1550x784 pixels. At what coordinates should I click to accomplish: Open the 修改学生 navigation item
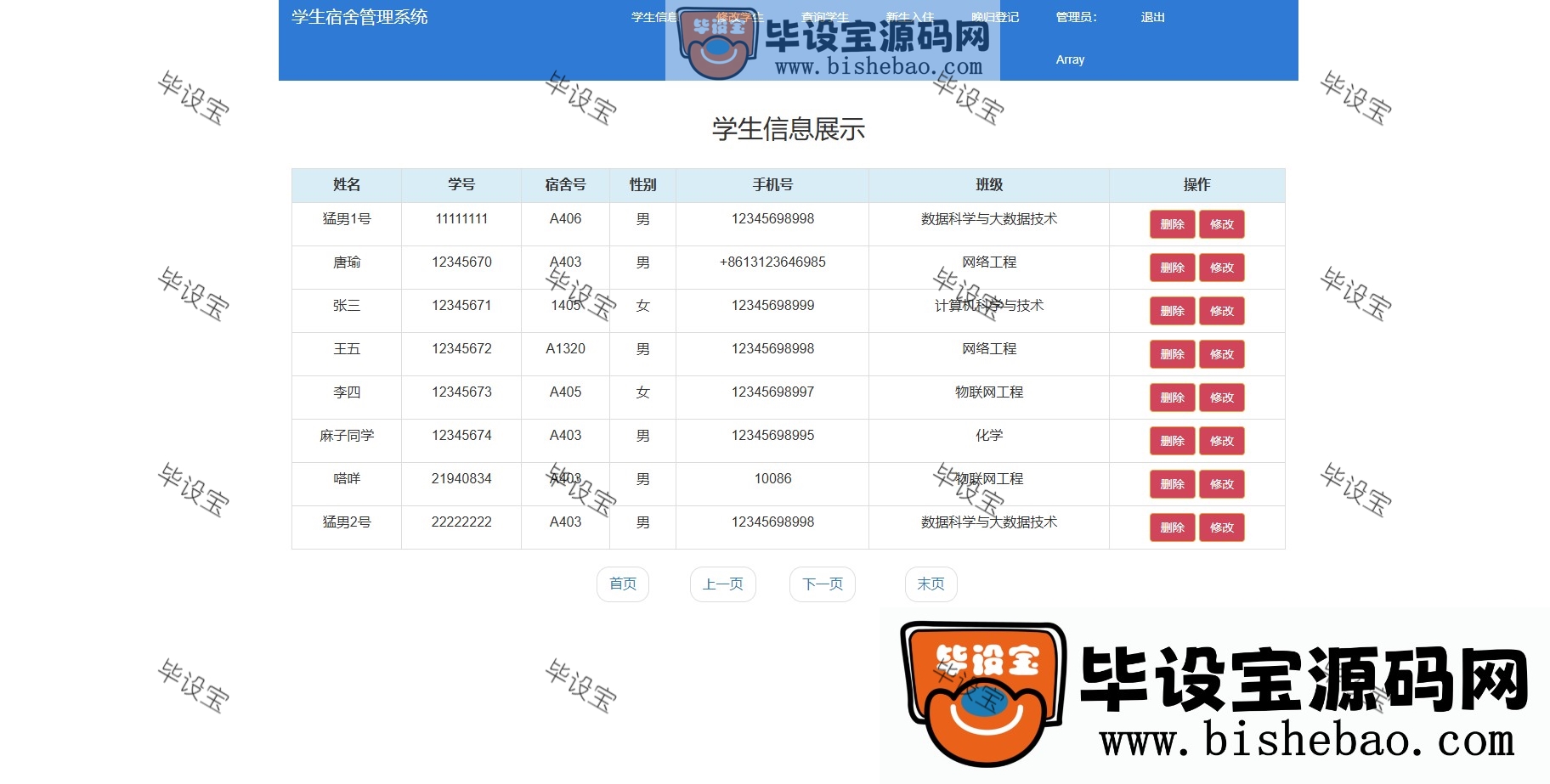click(x=739, y=17)
